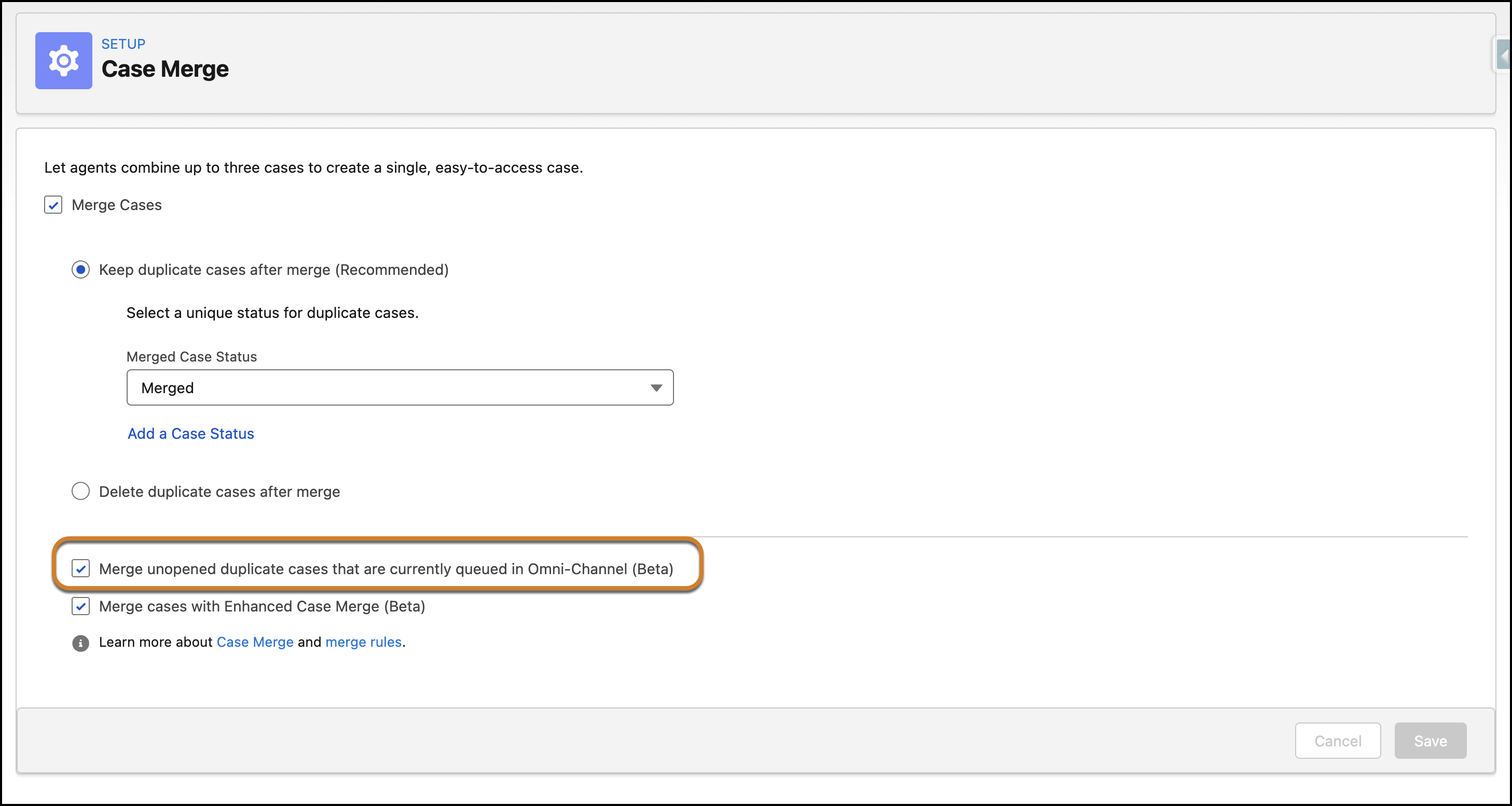Viewport: 1512px width, 806px height.
Task: Select Delete duplicate cases after merge
Action: pyautogui.click(x=80, y=491)
